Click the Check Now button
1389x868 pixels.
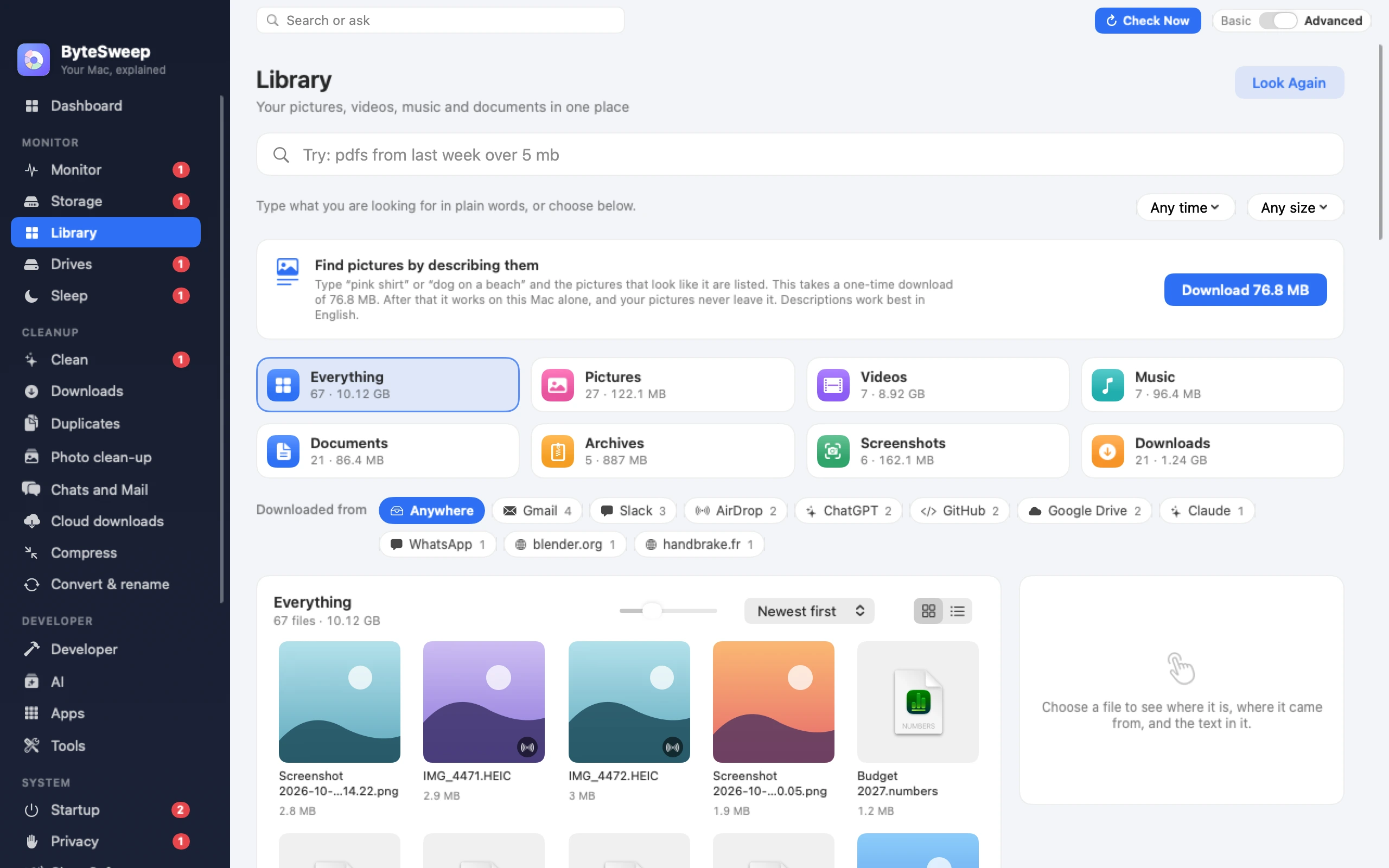[1148, 21]
